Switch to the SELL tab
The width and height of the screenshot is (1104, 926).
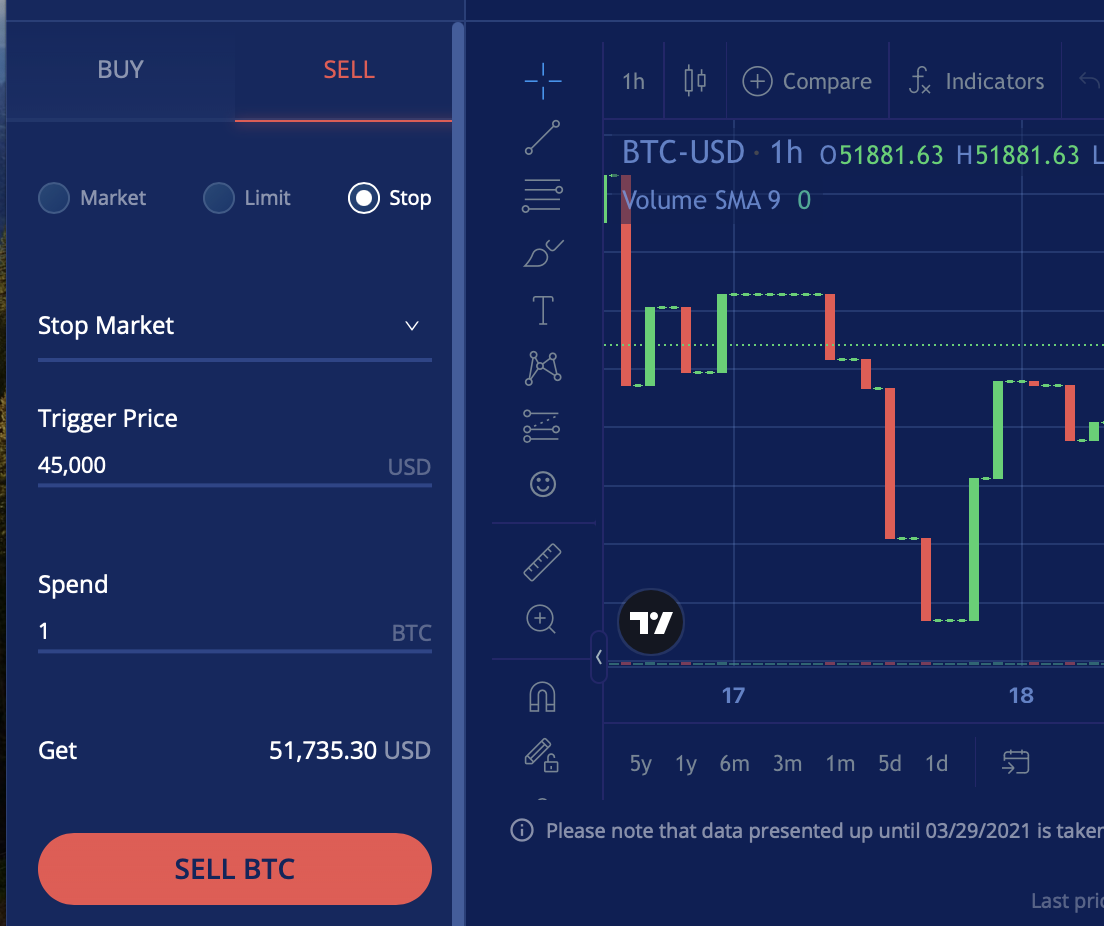349,70
